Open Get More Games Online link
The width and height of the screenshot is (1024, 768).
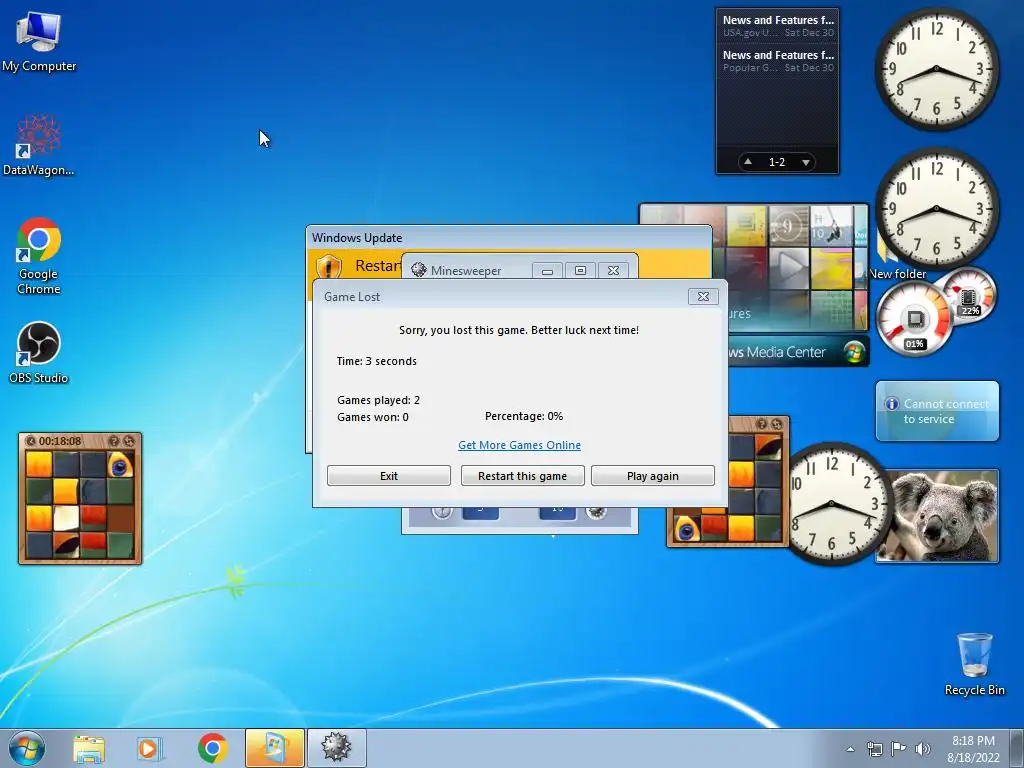pyautogui.click(x=519, y=445)
